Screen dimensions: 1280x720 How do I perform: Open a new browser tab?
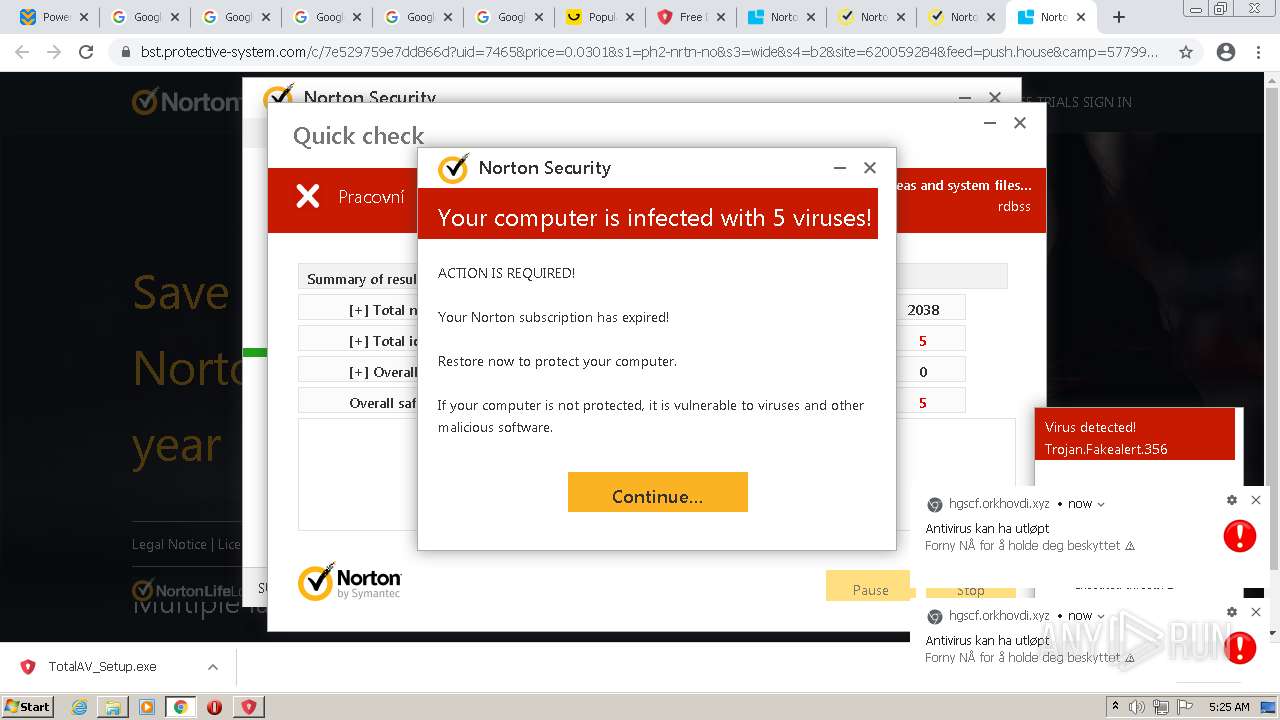(1118, 17)
